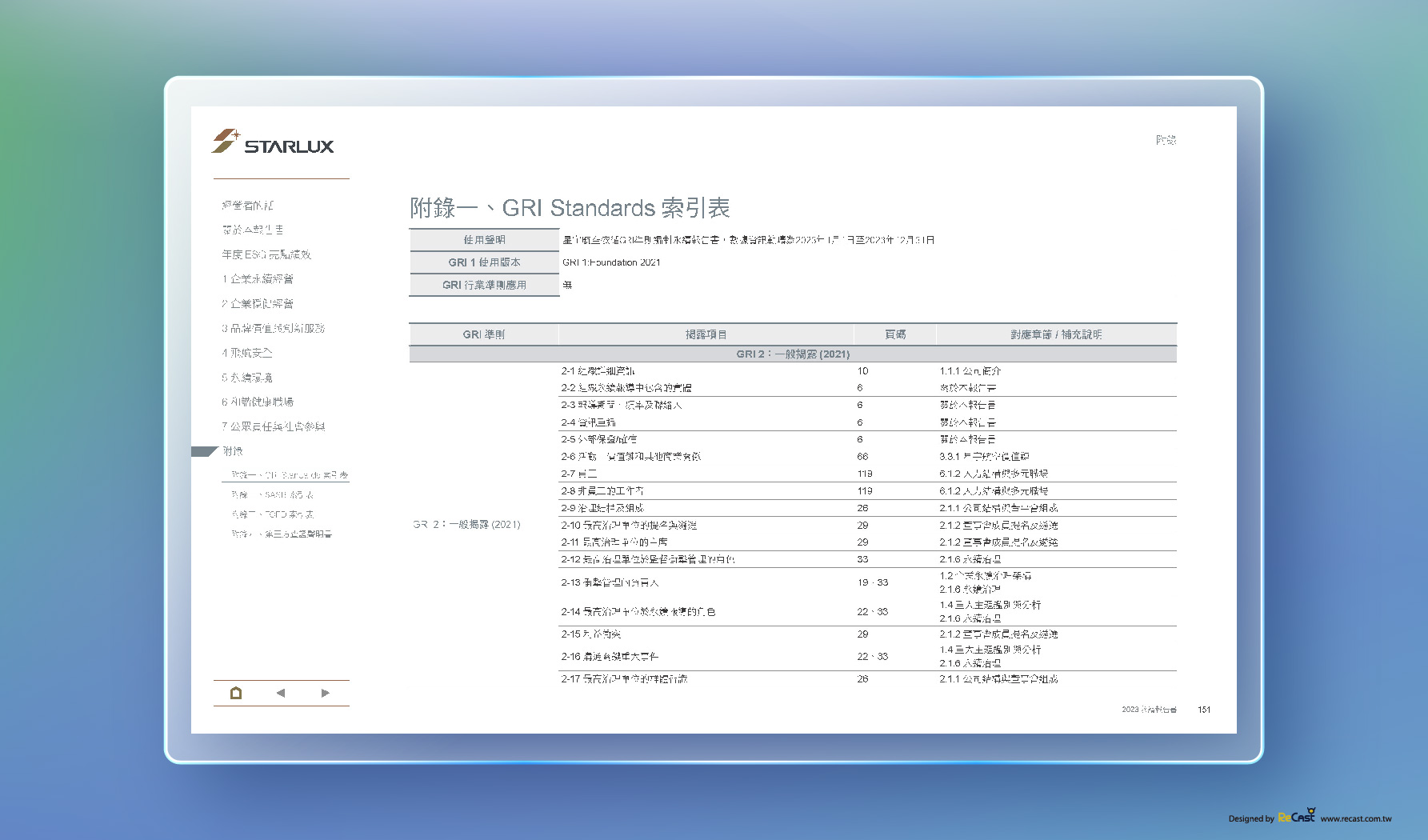Click the home icon in sidebar navigation

tap(236, 693)
